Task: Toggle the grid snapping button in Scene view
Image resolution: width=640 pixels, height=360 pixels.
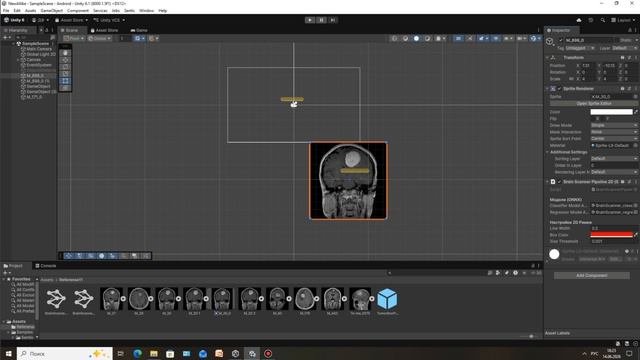Action: (139, 38)
